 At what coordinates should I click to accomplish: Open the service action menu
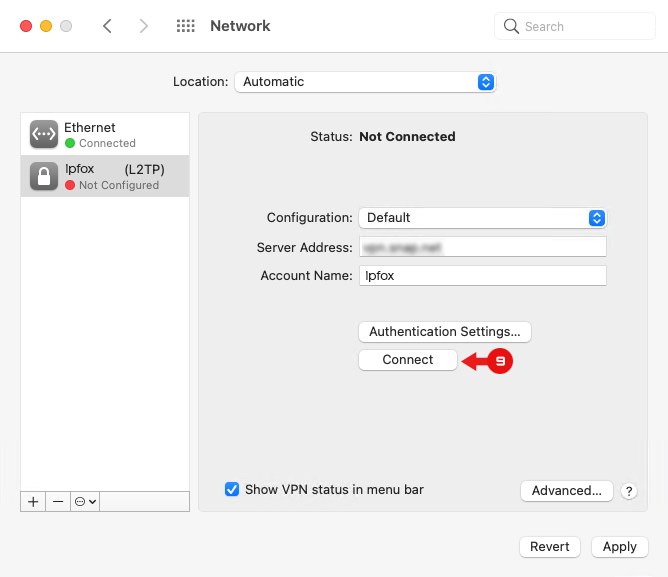pos(85,502)
